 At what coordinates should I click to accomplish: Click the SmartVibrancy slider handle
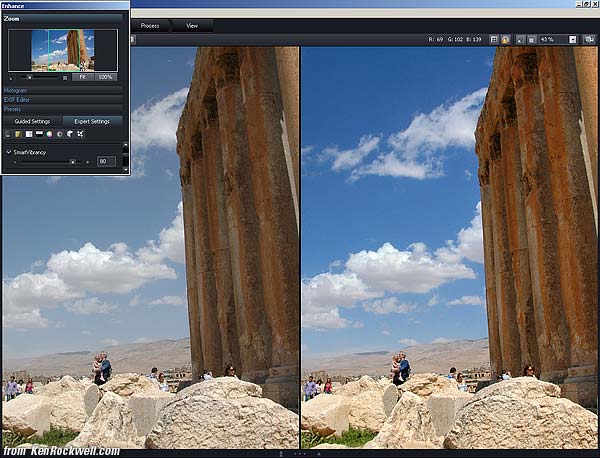click(x=73, y=162)
